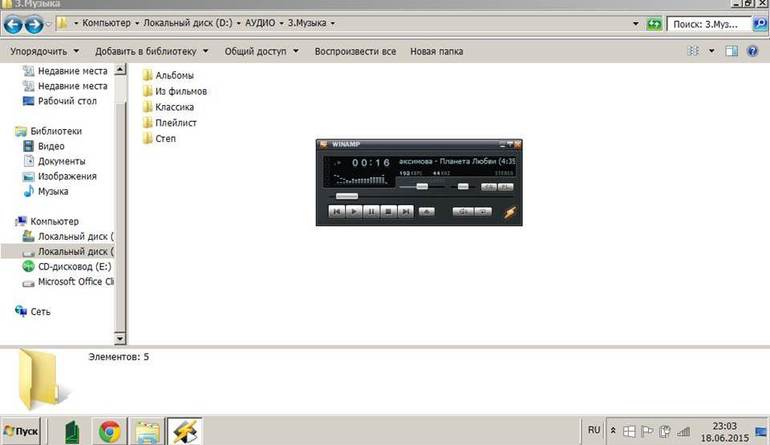Click the Explorer Forward arrow

[x=34, y=24]
